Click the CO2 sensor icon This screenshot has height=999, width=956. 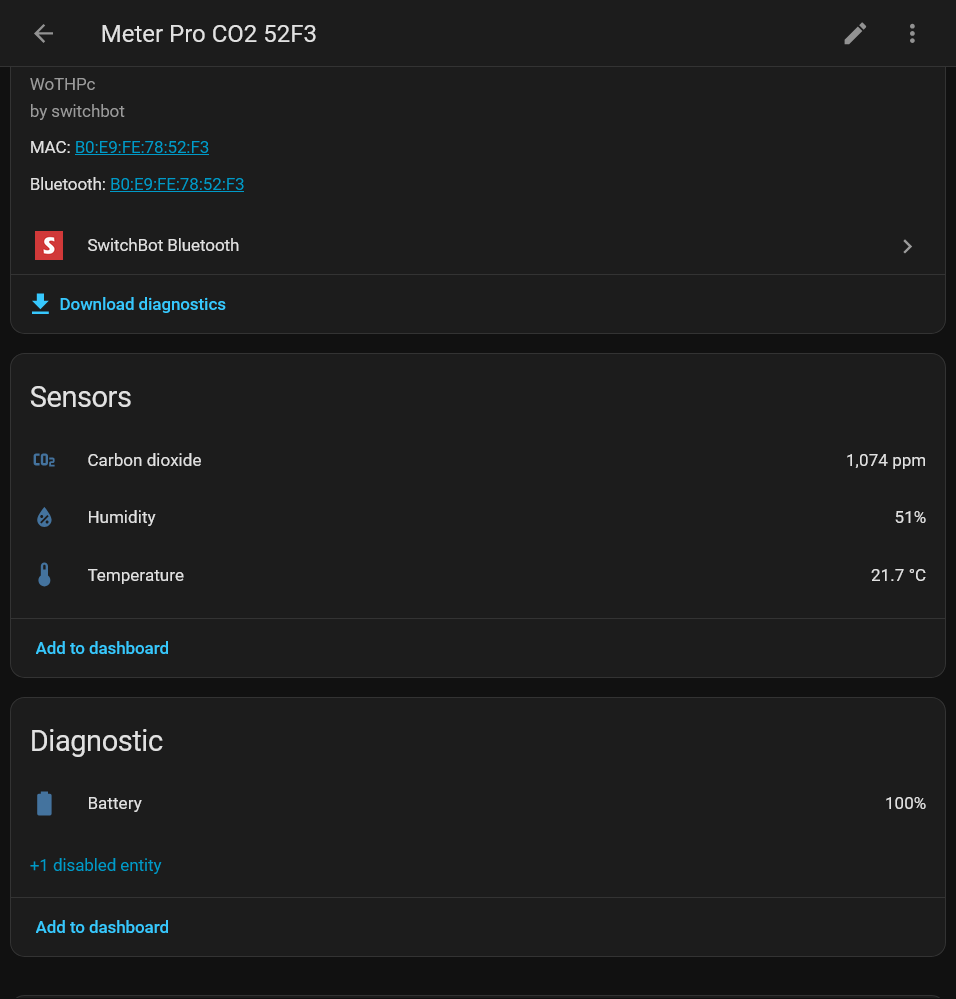point(44,461)
